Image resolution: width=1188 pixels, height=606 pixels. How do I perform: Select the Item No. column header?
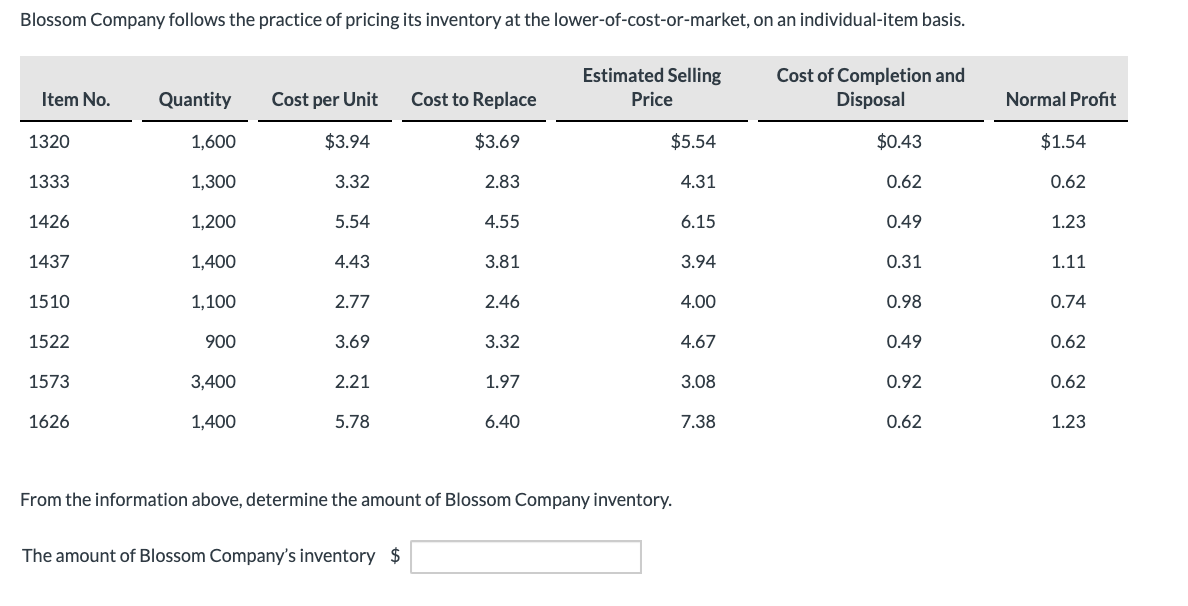coord(76,99)
